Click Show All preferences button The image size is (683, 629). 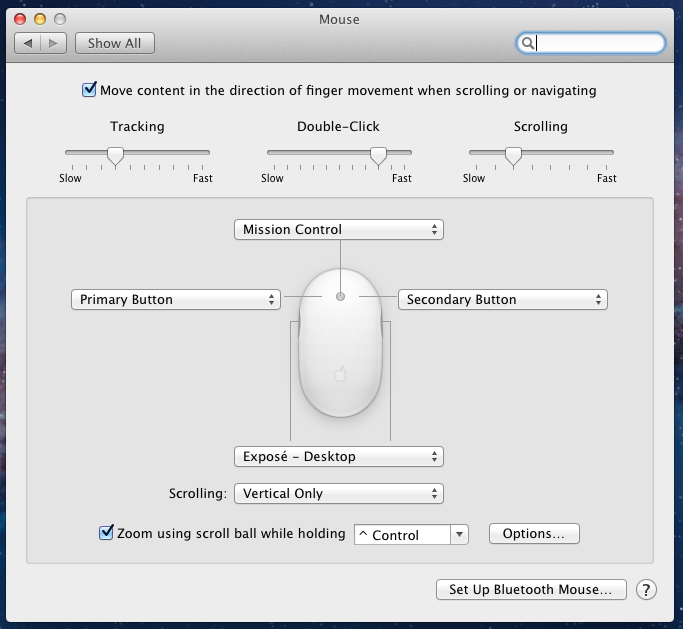click(x=115, y=43)
